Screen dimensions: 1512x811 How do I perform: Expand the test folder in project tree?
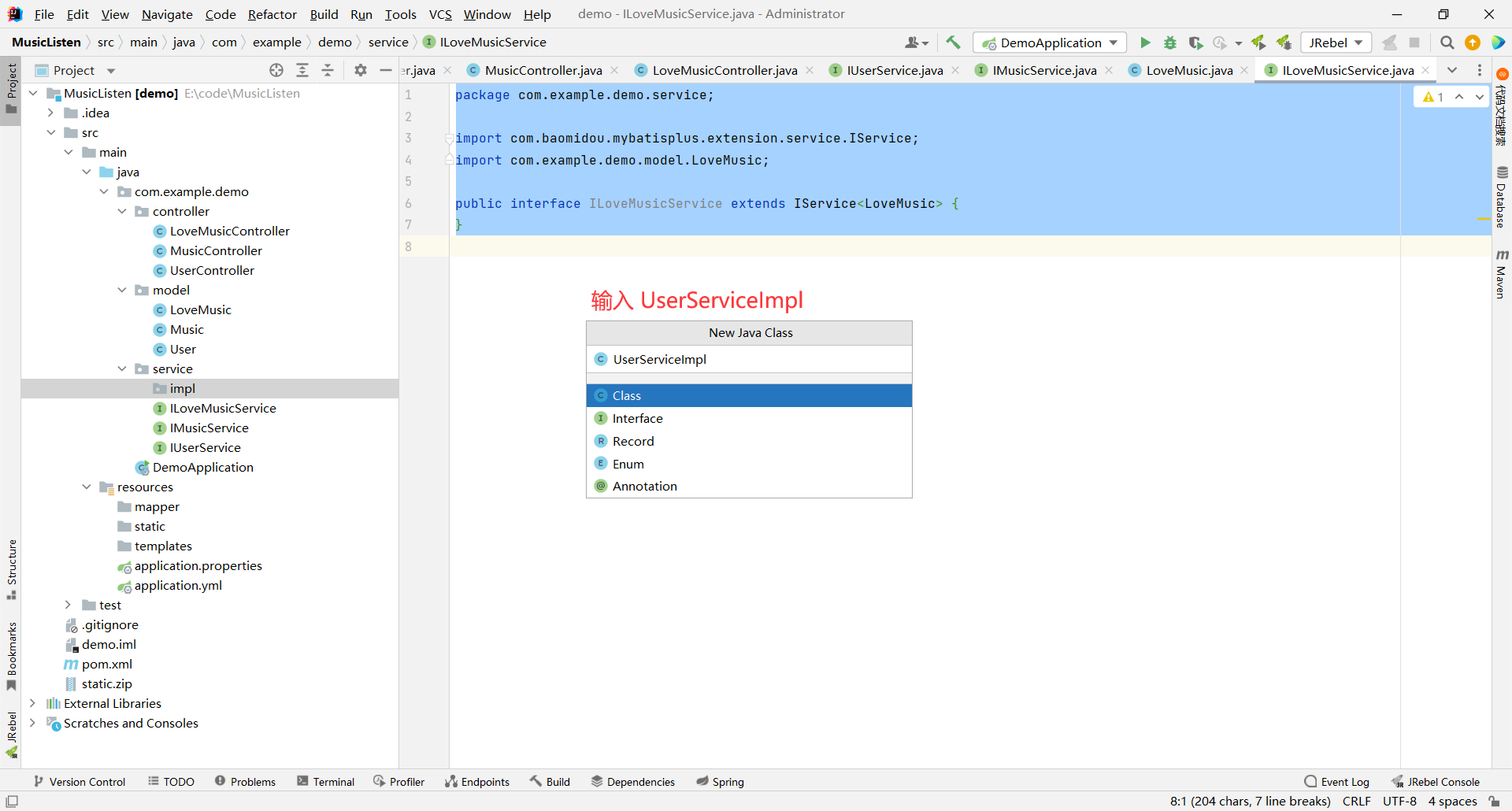pyautogui.click(x=69, y=605)
